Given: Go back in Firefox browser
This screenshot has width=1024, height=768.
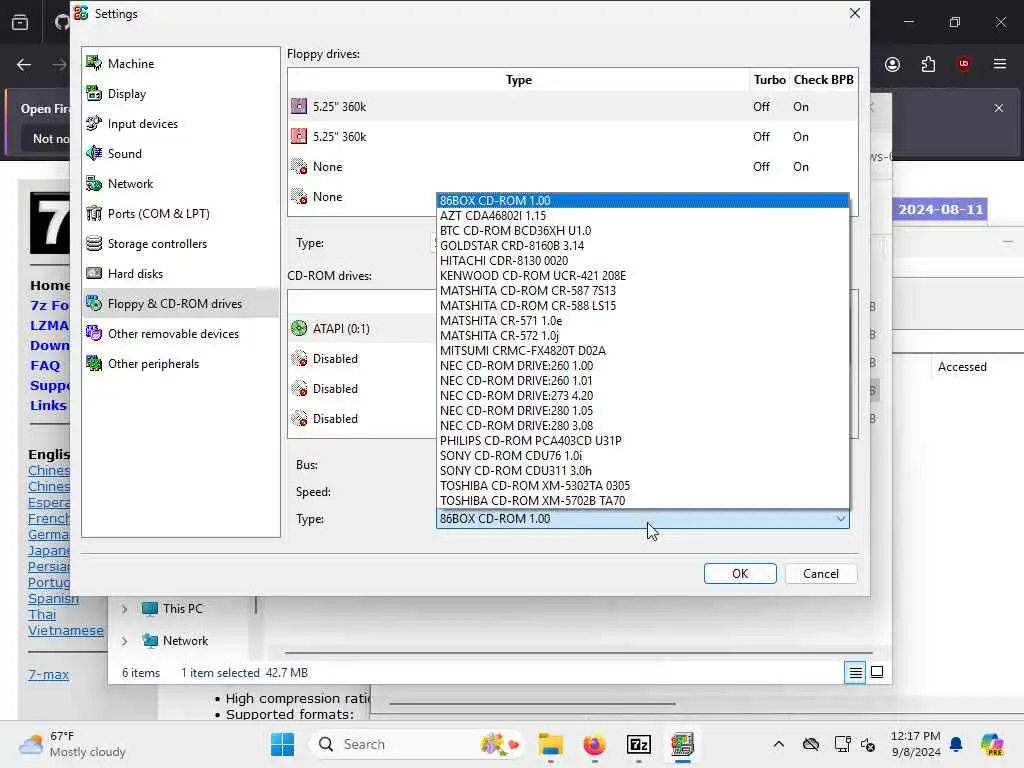Looking at the screenshot, I should point(24,64).
